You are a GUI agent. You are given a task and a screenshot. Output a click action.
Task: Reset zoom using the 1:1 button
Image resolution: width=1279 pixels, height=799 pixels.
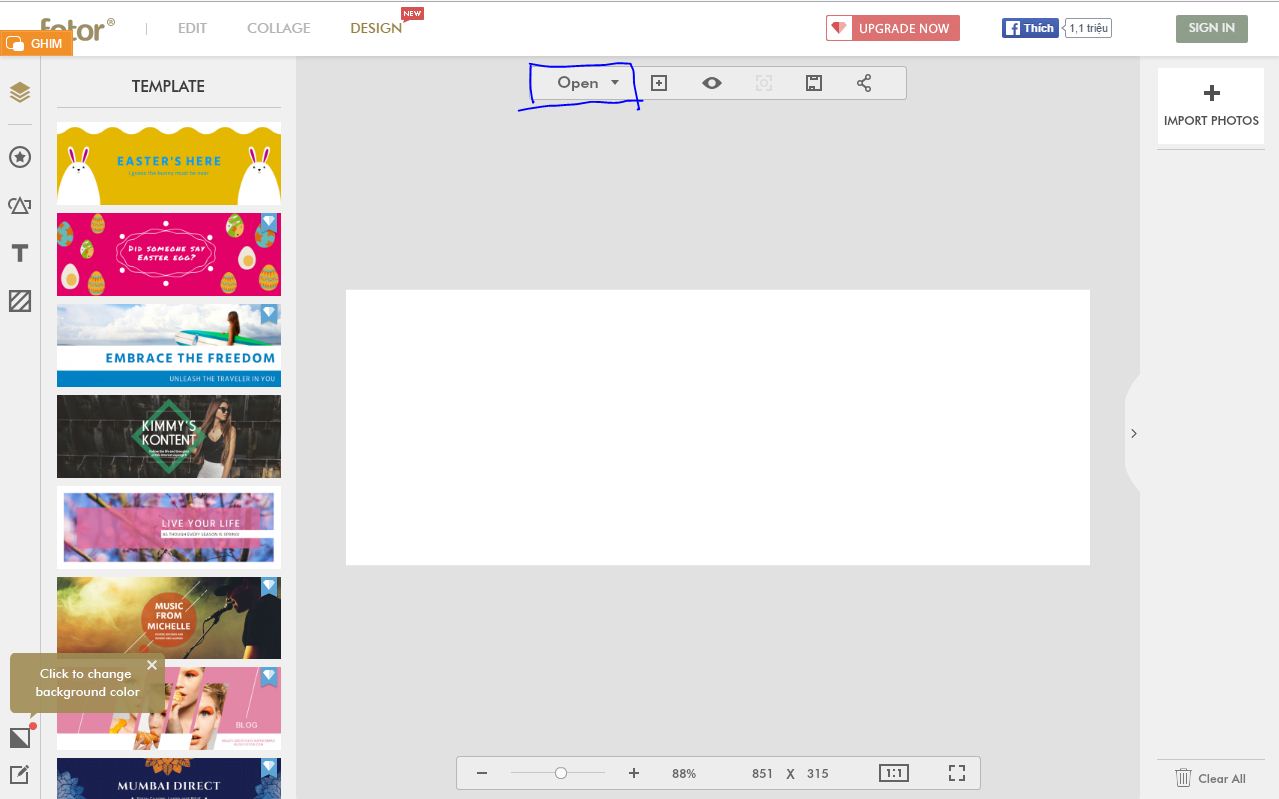894,773
